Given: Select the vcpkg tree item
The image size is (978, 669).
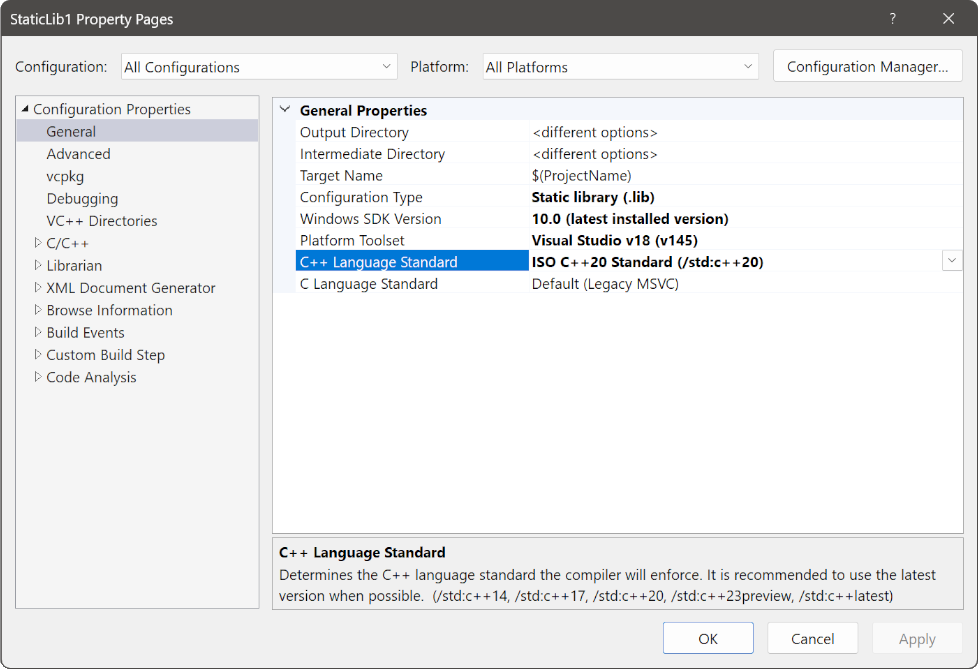Looking at the screenshot, I should coord(64,176).
